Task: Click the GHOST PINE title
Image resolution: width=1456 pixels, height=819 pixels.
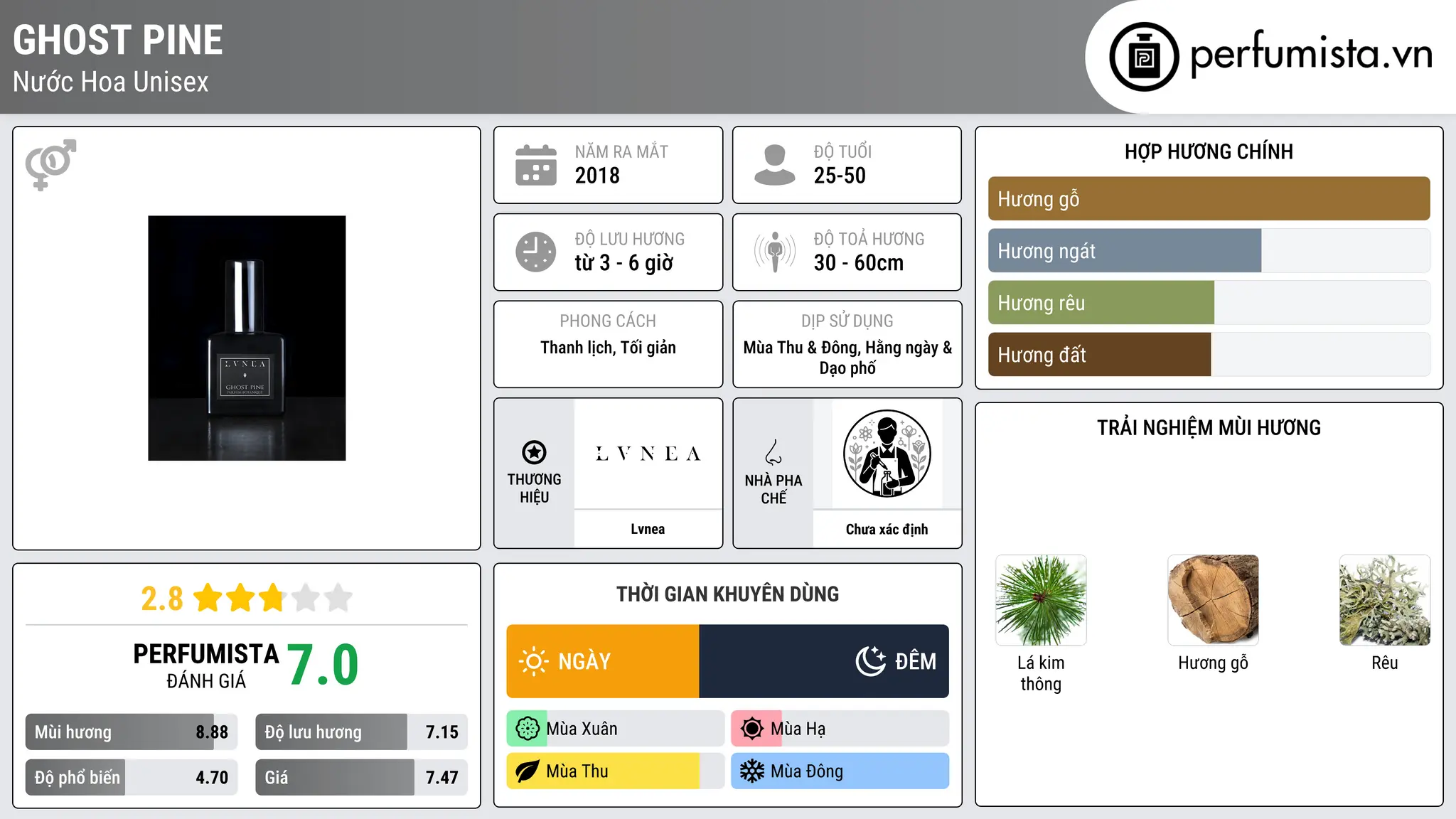Action: pyautogui.click(x=118, y=41)
